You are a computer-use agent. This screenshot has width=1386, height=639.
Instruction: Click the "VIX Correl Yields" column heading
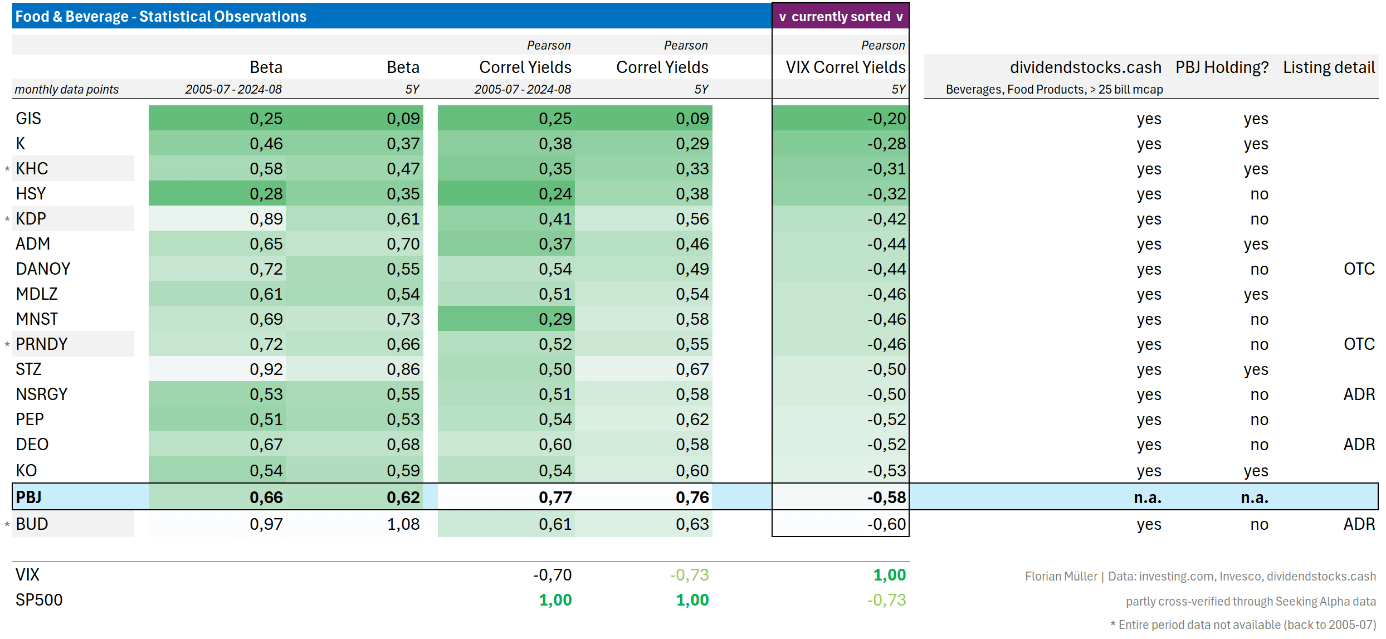pos(846,67)
